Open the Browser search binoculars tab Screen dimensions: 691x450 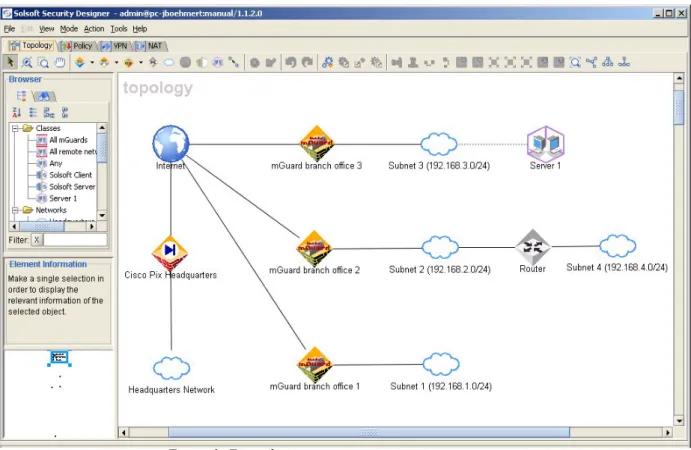click(x=43, y=96)
